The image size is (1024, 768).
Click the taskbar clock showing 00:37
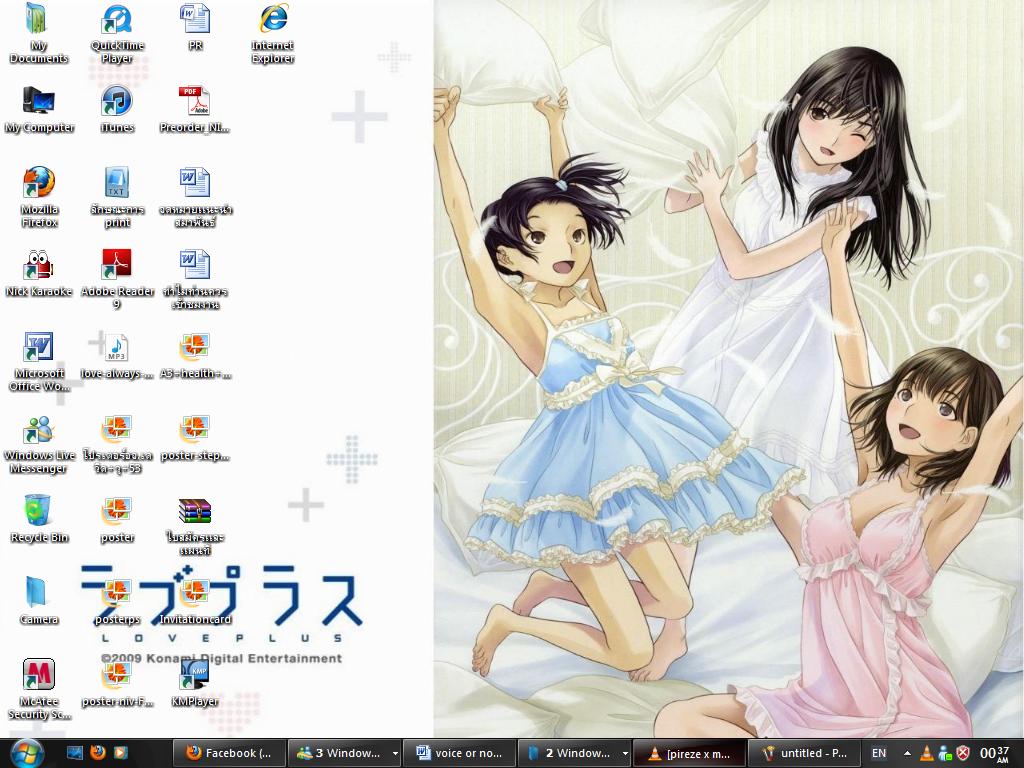pyautogui.click(x=994, y=754)
